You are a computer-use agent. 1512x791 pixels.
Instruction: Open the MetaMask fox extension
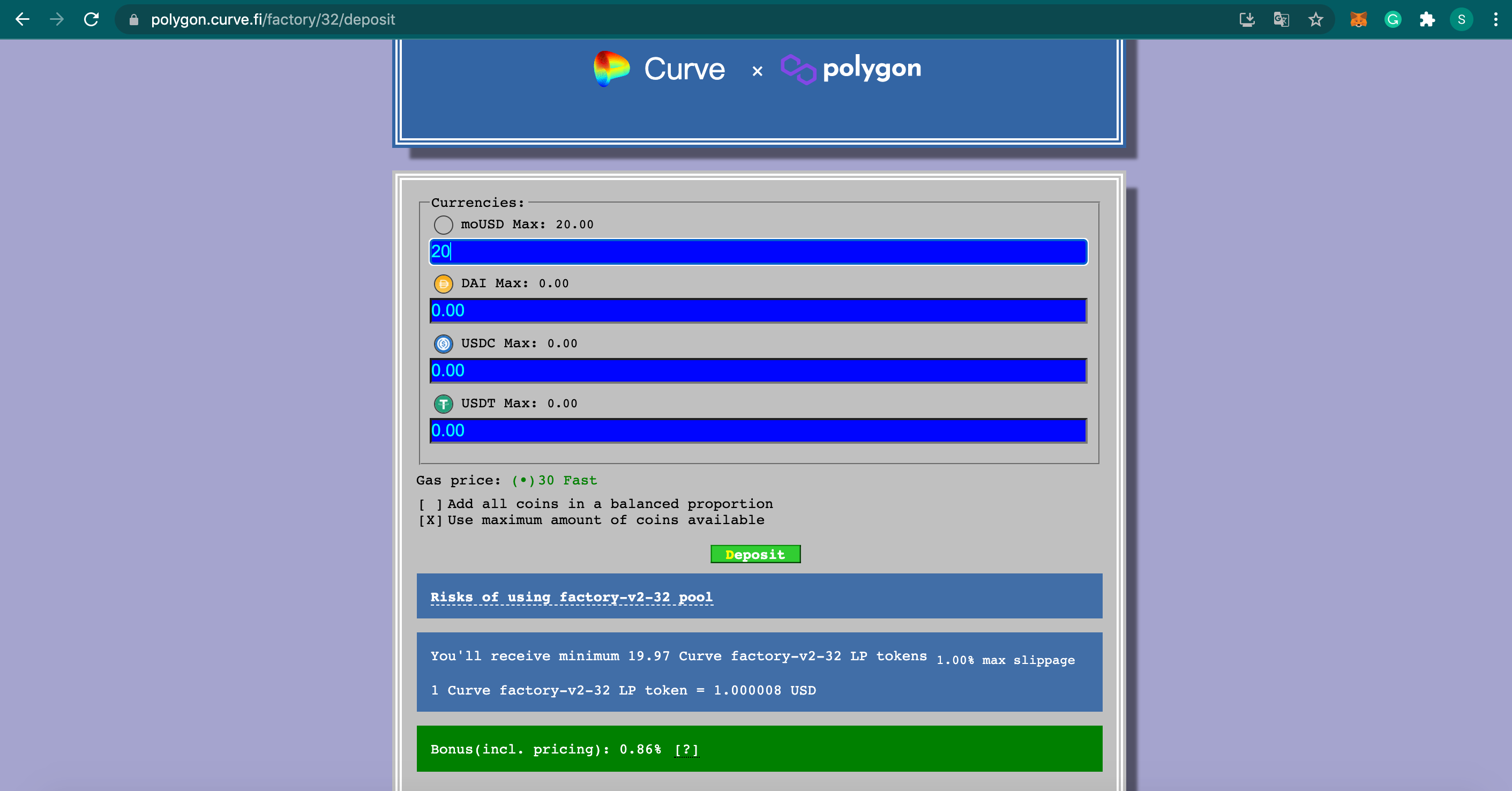tap(1358, 19)
